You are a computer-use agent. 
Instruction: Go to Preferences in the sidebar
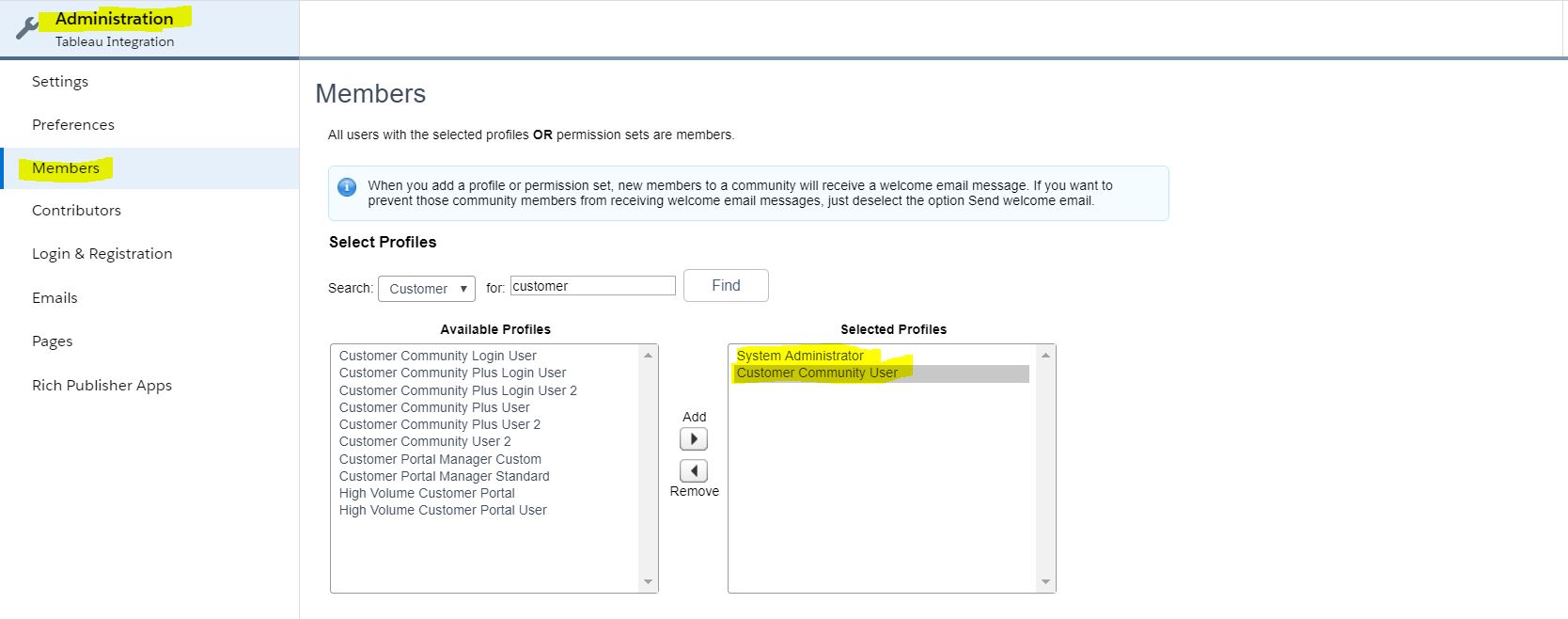[73, 125]
